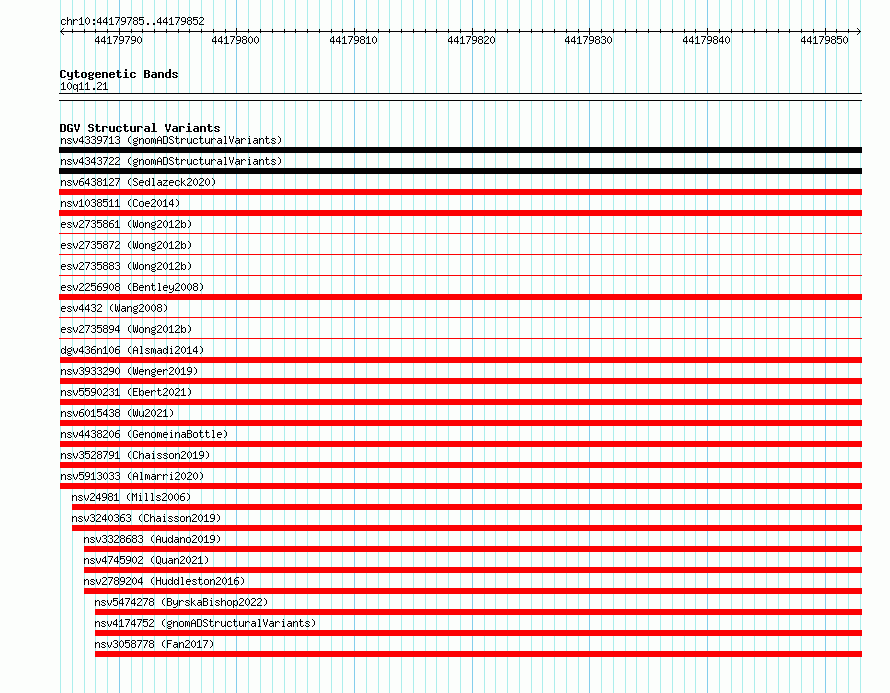Click nsv2789204 Huddleston2016 label
Image resolution: width=890 pixels, height=693 pixels.
pos(164,581)
